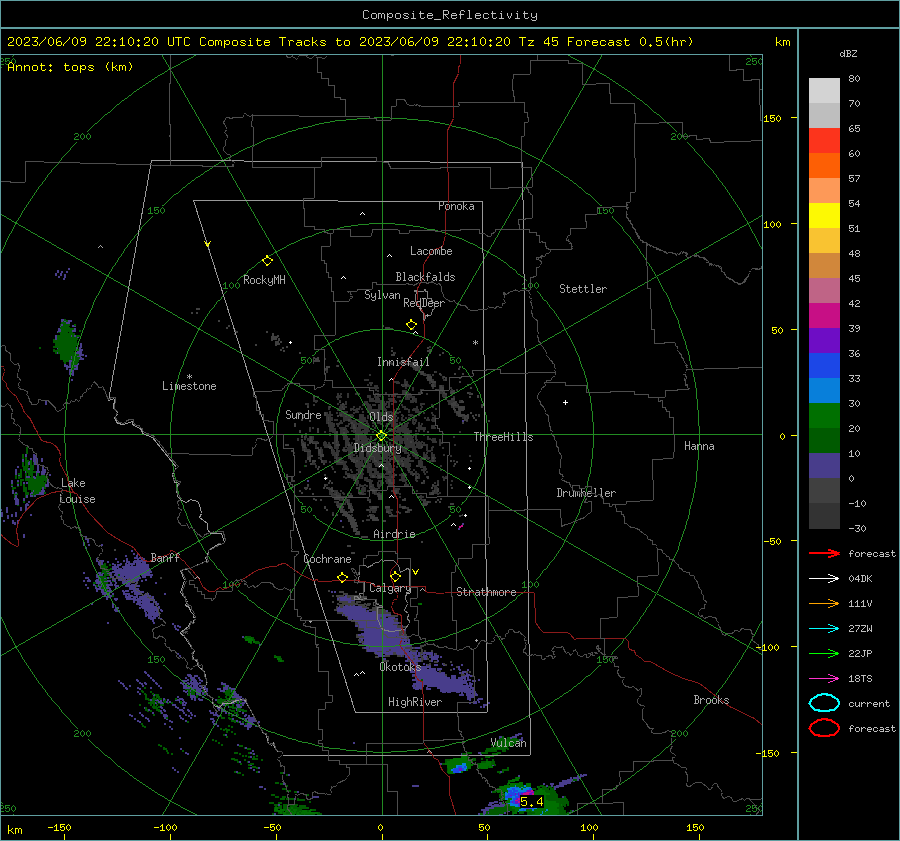Click the Blackfalds town label
This screenshot has height=841, width=900.
click(x=425, y=277)
